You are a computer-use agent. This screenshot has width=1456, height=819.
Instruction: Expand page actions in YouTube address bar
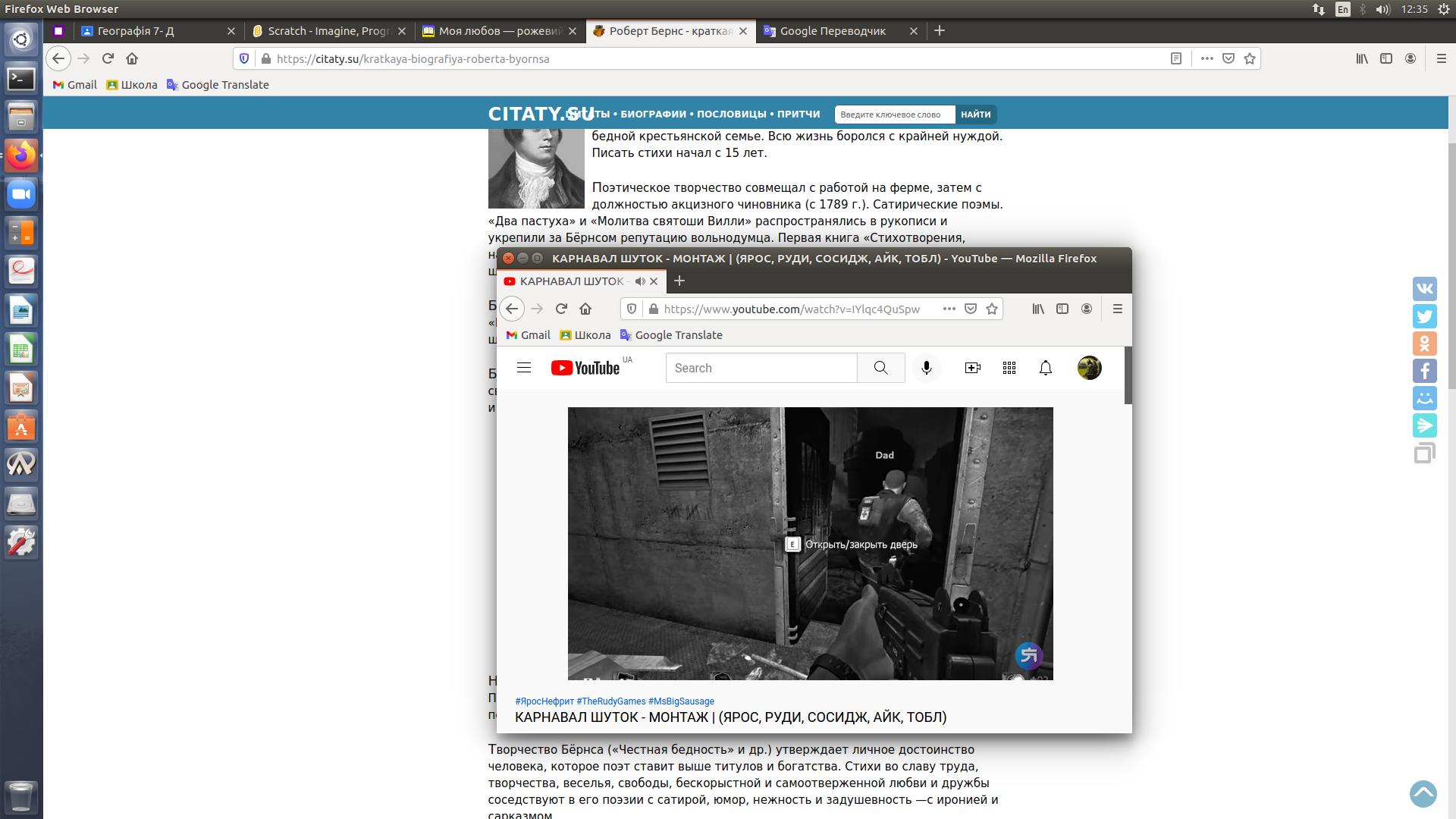pos(949,309)
